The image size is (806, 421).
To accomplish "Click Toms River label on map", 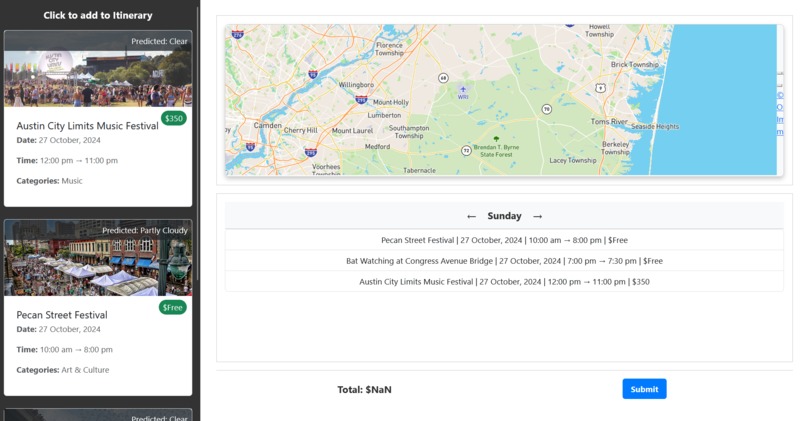I will coord(609,121).
